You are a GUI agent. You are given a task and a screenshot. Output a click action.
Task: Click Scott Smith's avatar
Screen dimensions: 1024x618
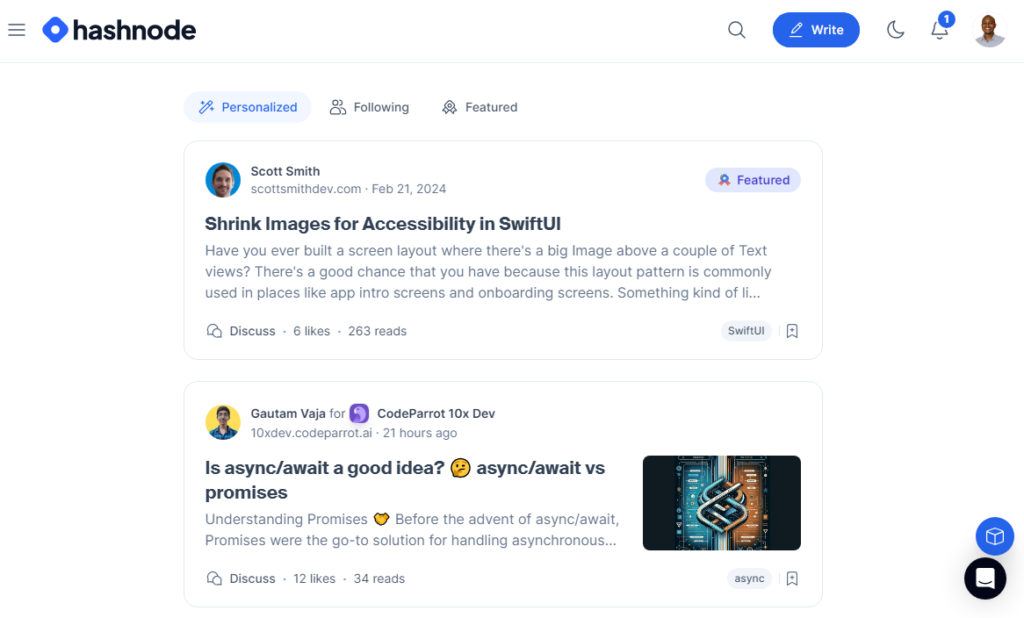[x=223, y=180]
